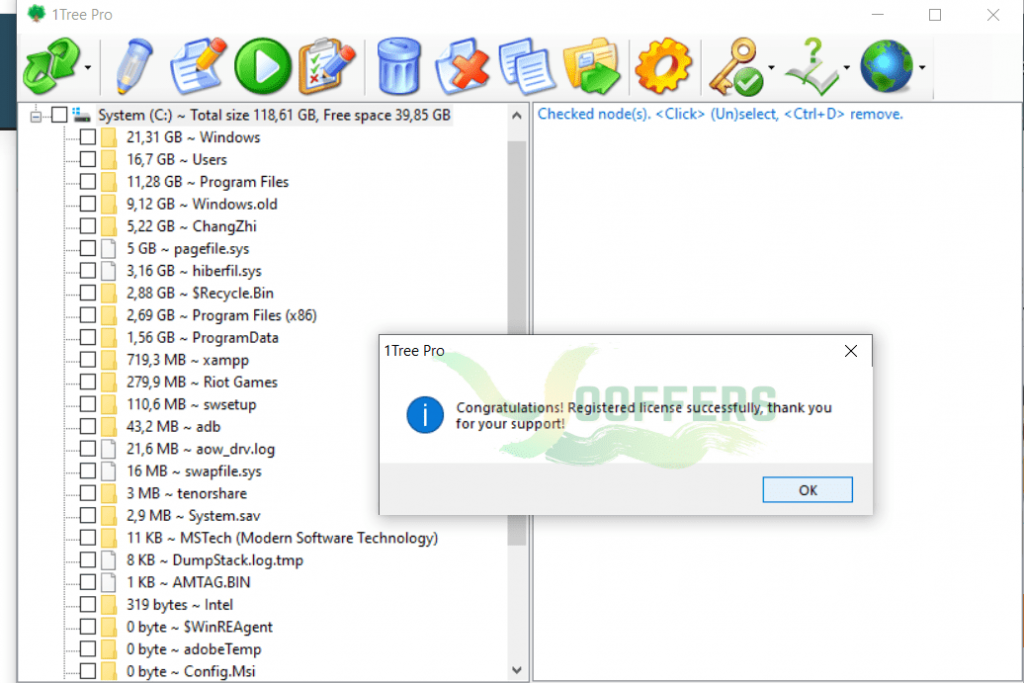This screenshot has width=1024, height=683.
Task: Click the folder with green arrow icon
Action: (590, 66)
